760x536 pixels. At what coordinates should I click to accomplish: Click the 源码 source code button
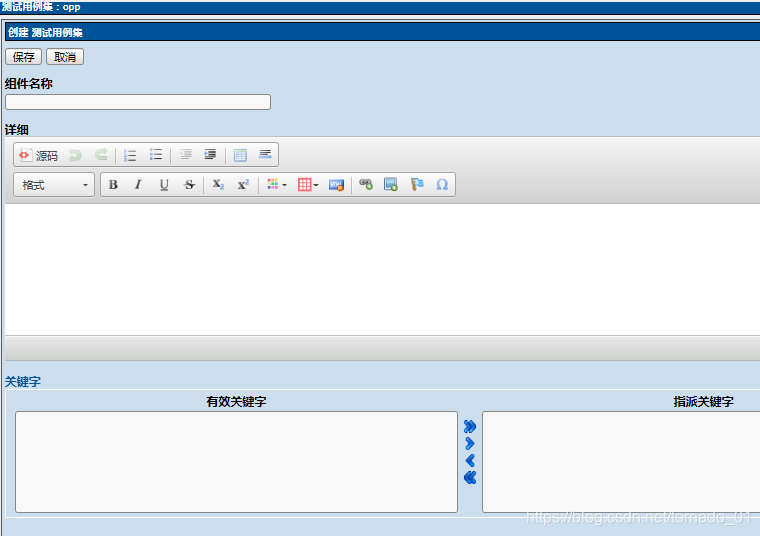tap(38, 155)
